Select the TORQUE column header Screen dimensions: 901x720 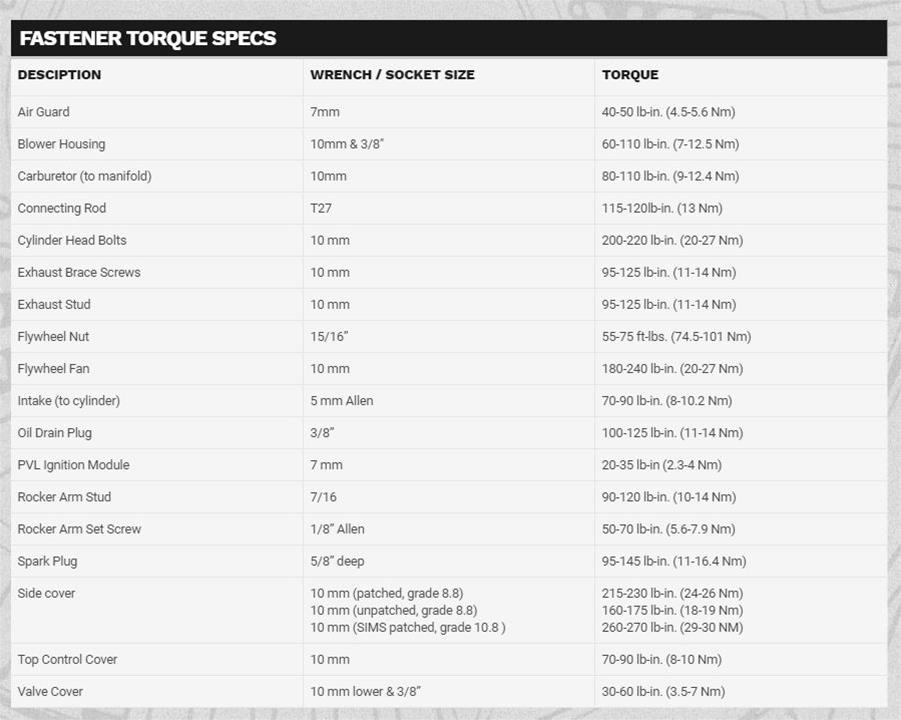630,75
